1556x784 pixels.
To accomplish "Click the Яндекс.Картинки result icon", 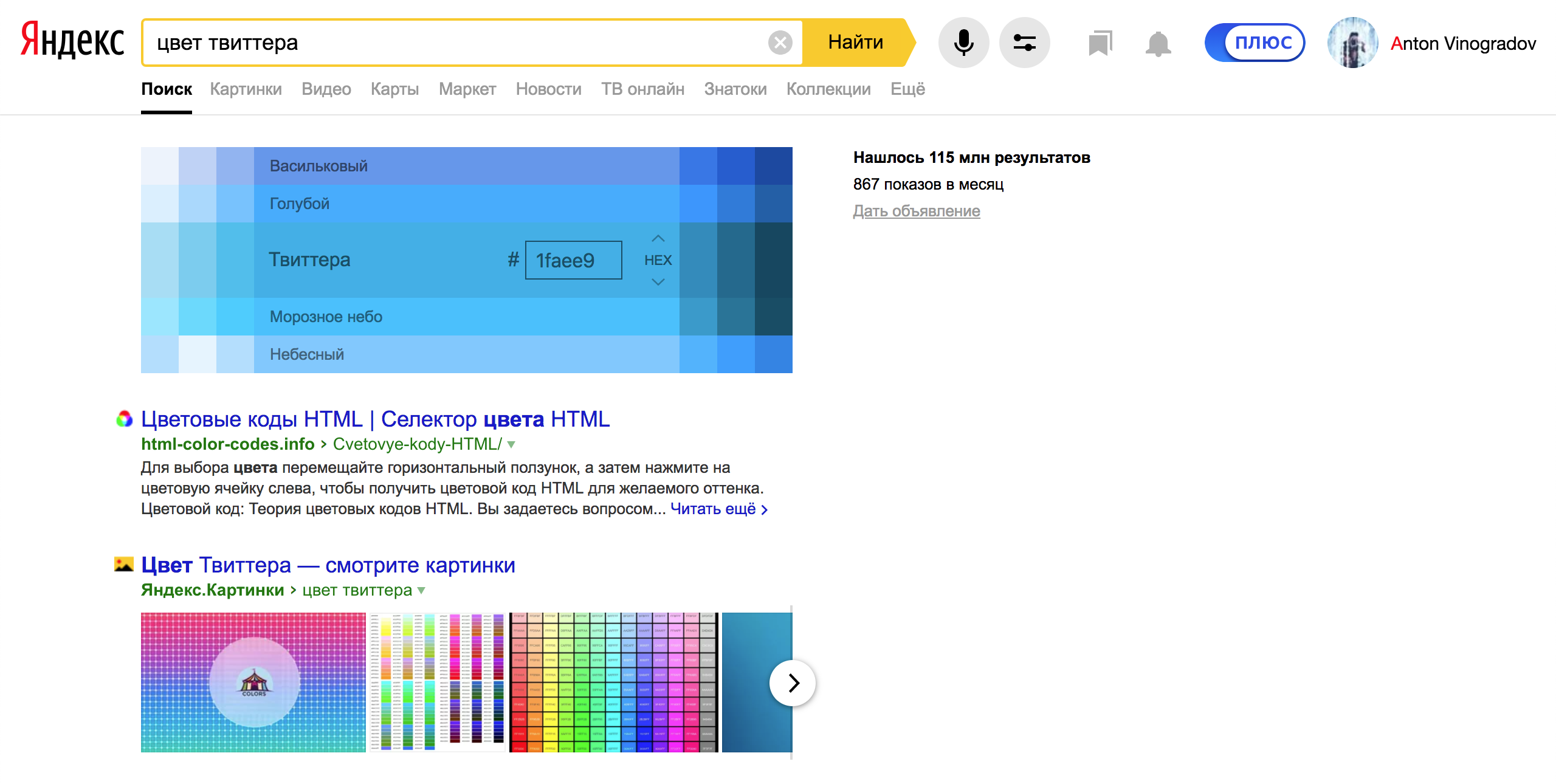I will click(124, 565).
